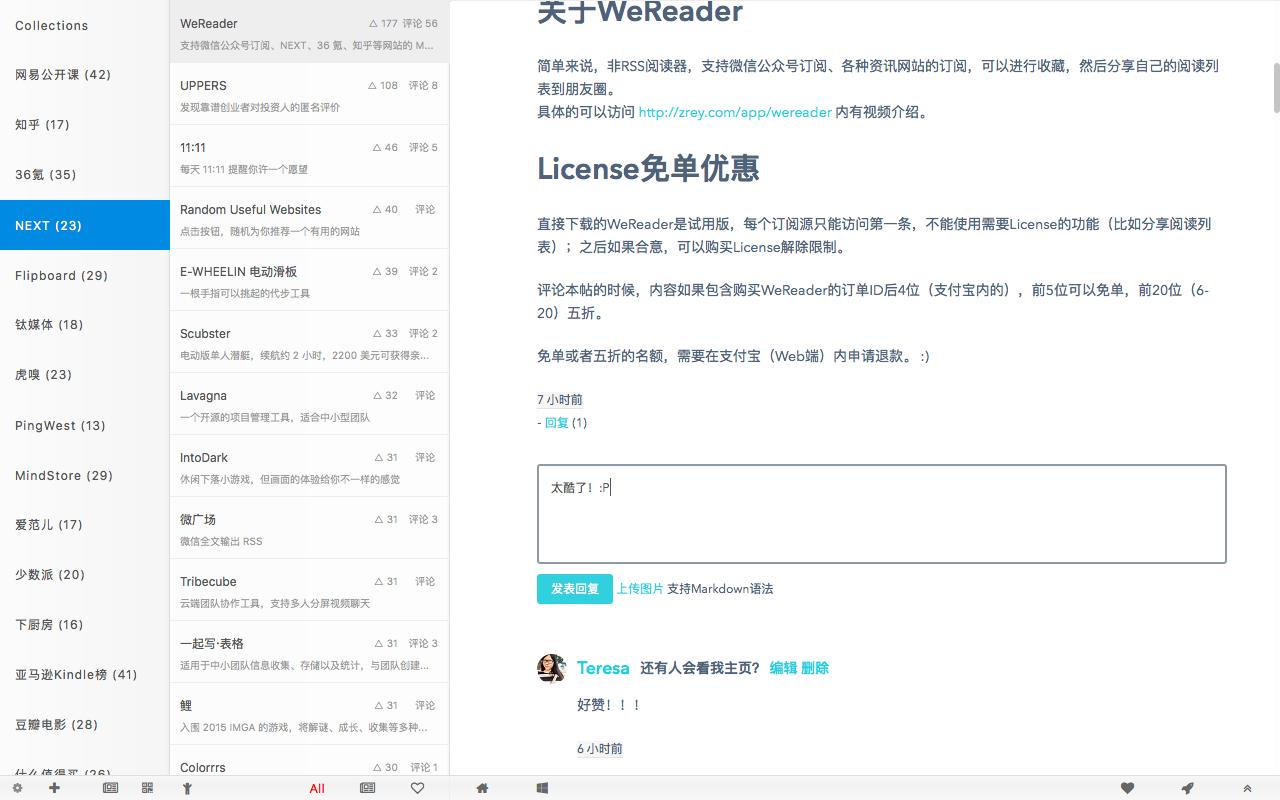Open the 少数派 (20) collection
Image resolution: width=1280 pixels, height=800 pixels.
click(85, 575)
